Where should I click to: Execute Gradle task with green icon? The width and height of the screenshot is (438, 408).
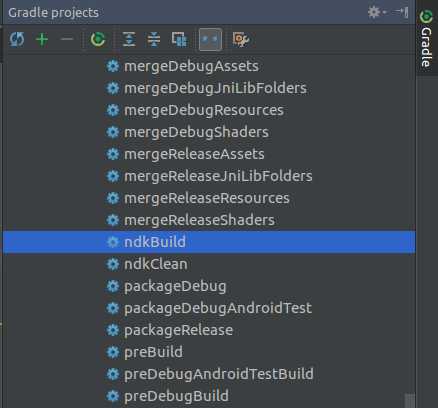click(x=98, y=39)
